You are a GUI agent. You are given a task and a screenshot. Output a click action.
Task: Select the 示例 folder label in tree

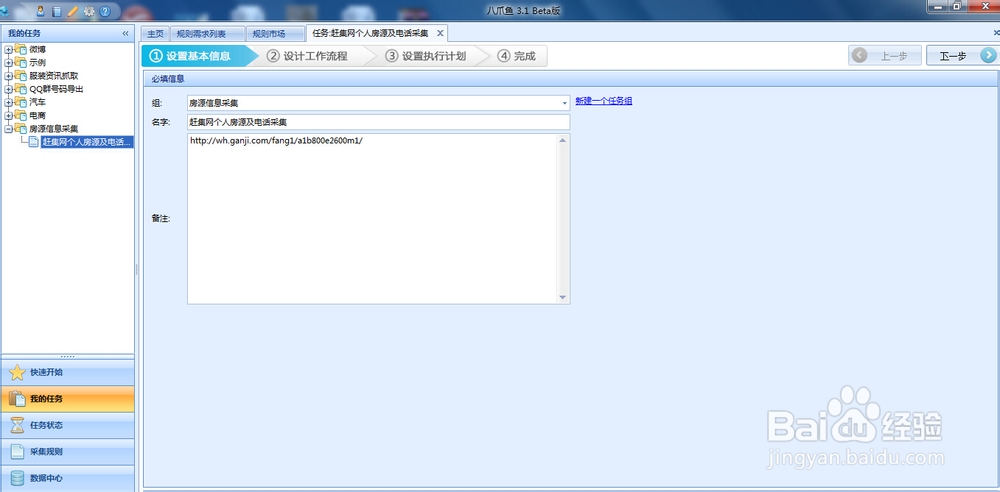[38, 63]
